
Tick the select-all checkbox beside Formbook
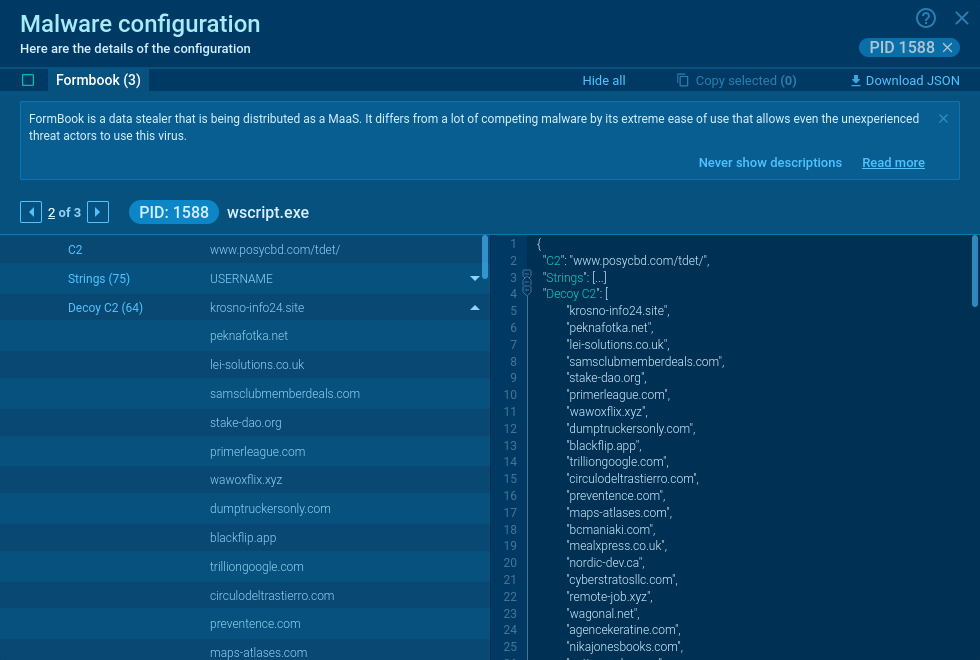(28, 80)
